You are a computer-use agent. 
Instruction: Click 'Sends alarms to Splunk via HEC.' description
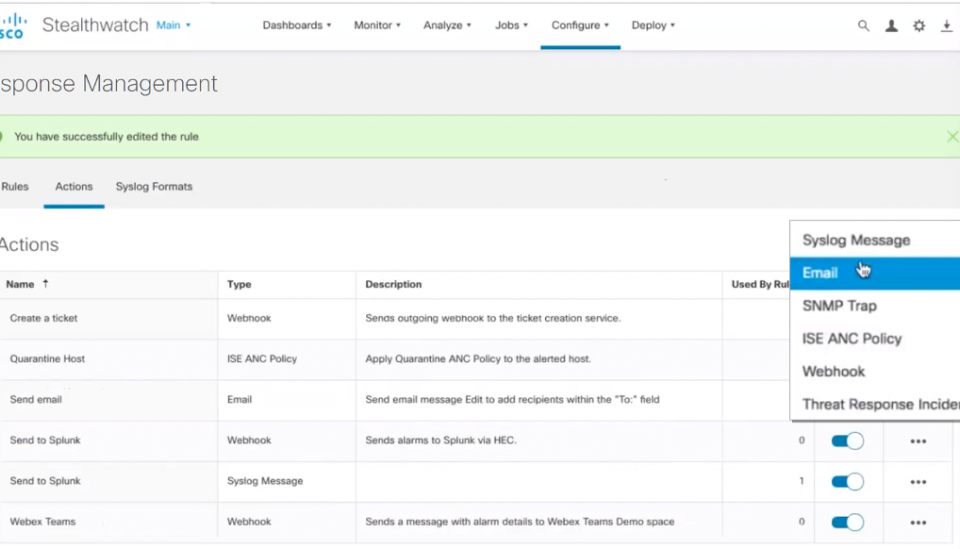click(x=441, y=440)
